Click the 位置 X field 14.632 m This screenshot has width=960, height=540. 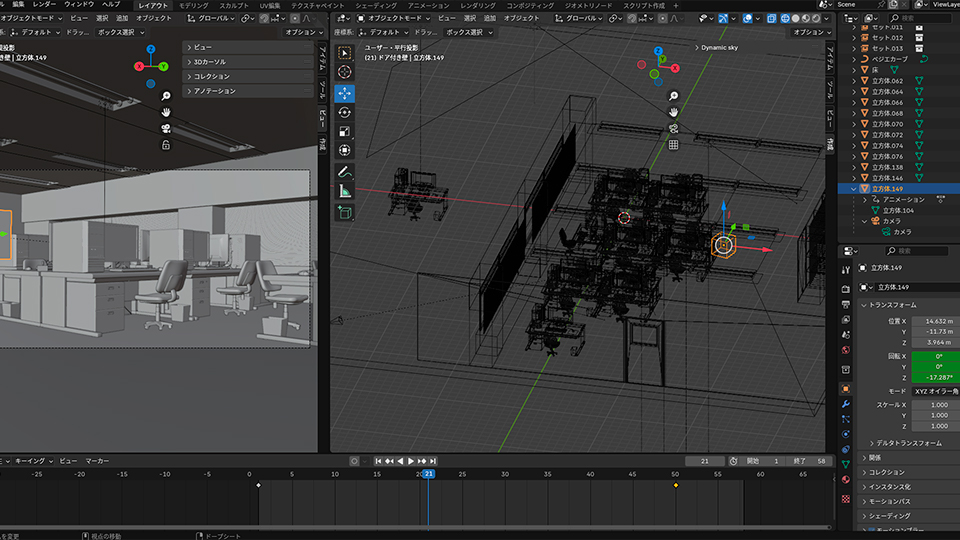936,321
